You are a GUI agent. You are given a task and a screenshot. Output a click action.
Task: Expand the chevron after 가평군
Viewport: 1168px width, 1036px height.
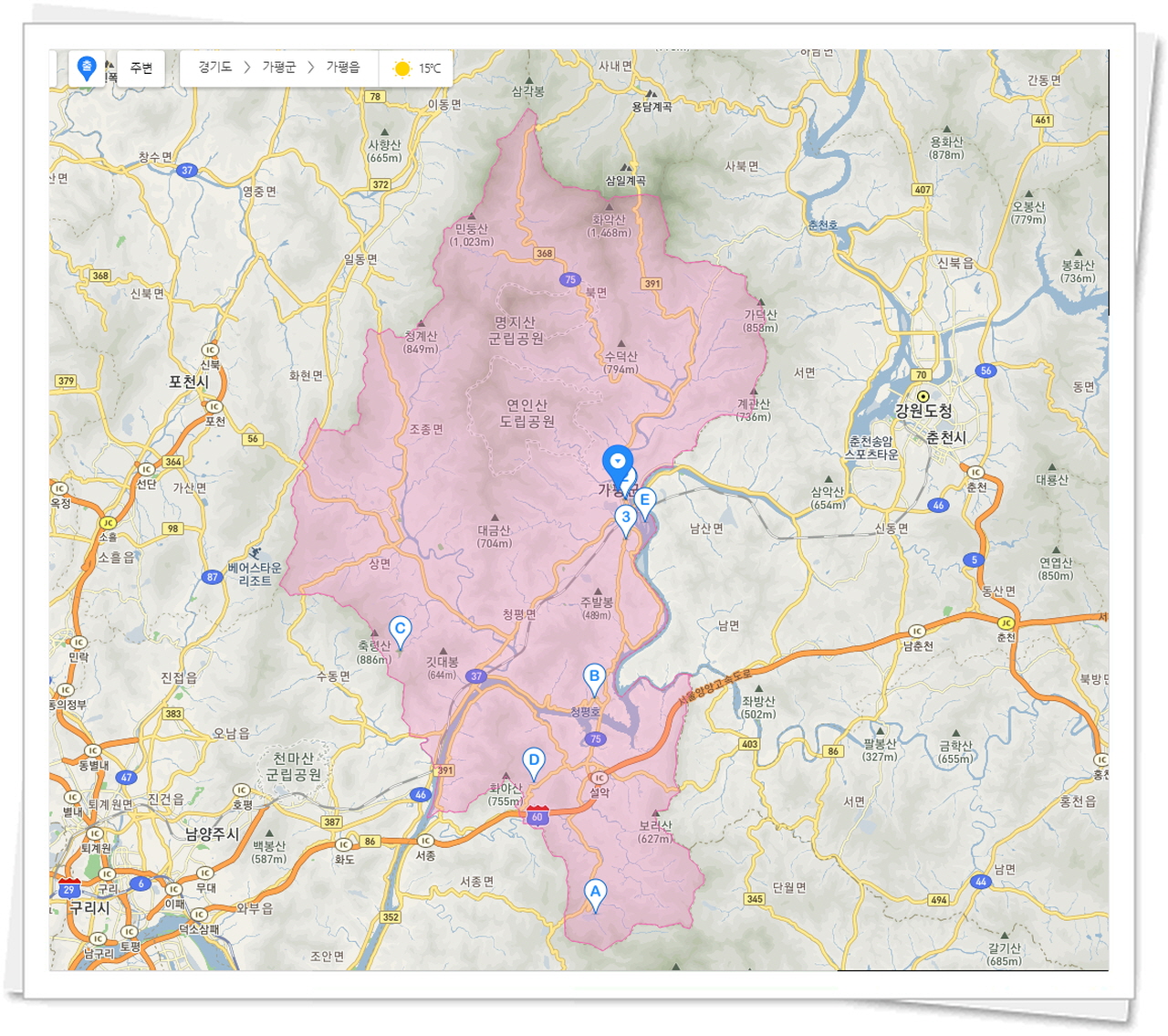pos(311,68)
